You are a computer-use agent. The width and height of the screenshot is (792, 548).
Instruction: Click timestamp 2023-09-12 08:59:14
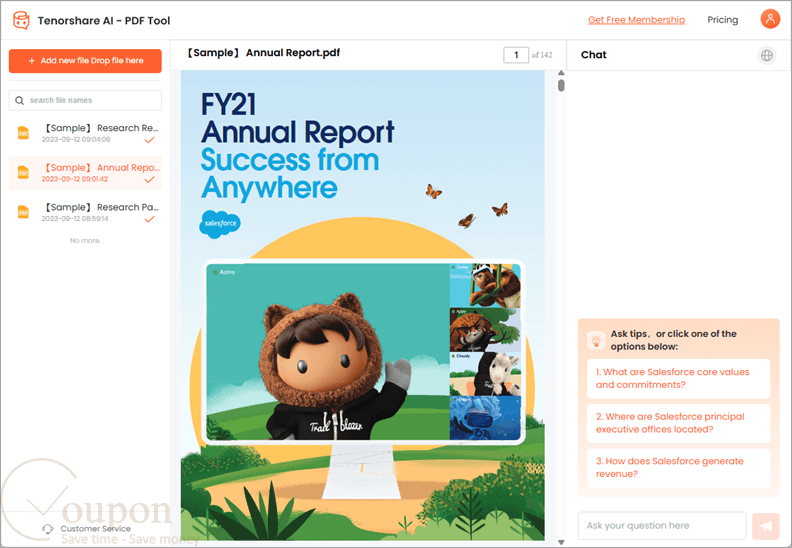(75, 219)
